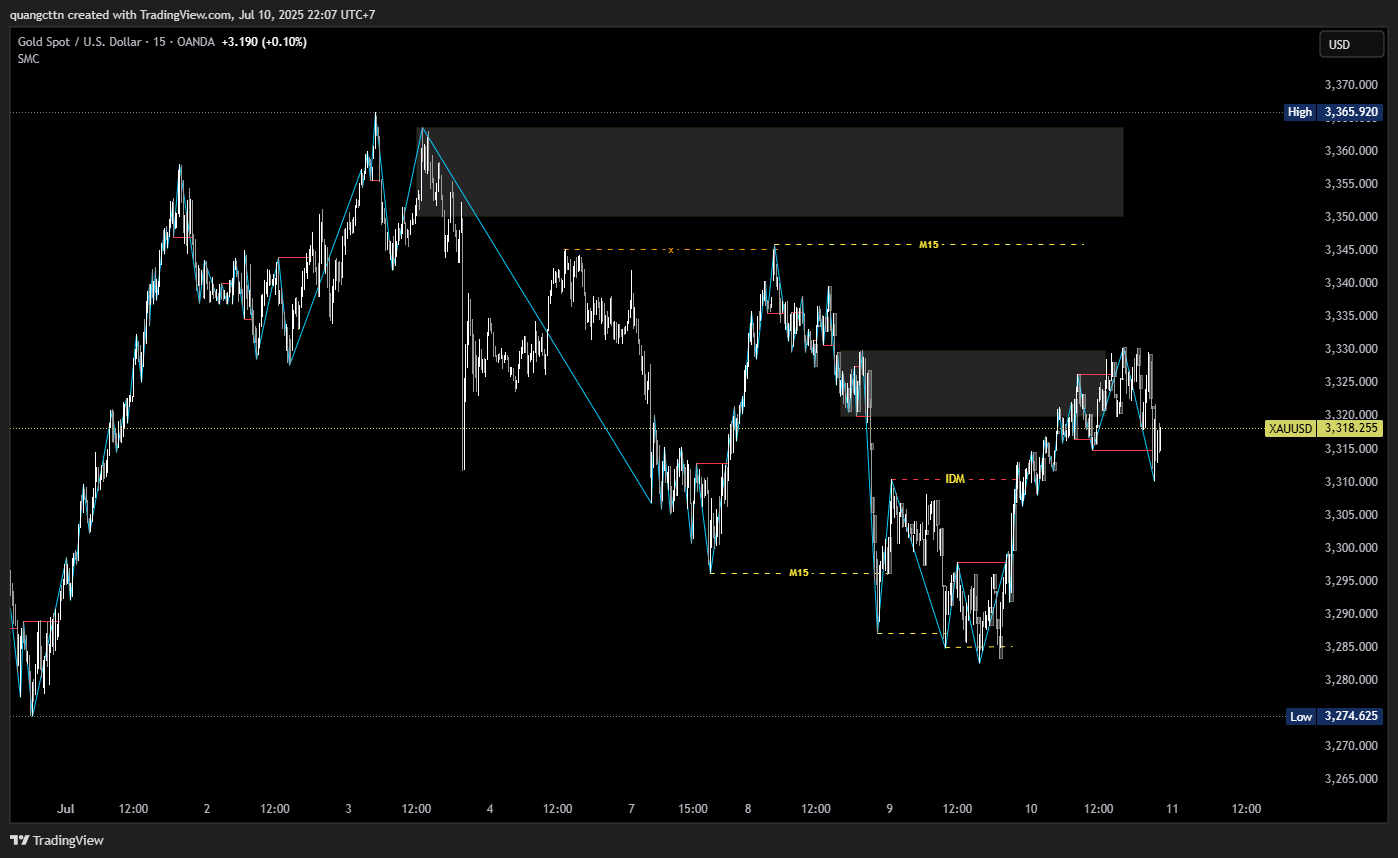
Task: Click date 7 on the time axis
Action: [x=631, y=809]
